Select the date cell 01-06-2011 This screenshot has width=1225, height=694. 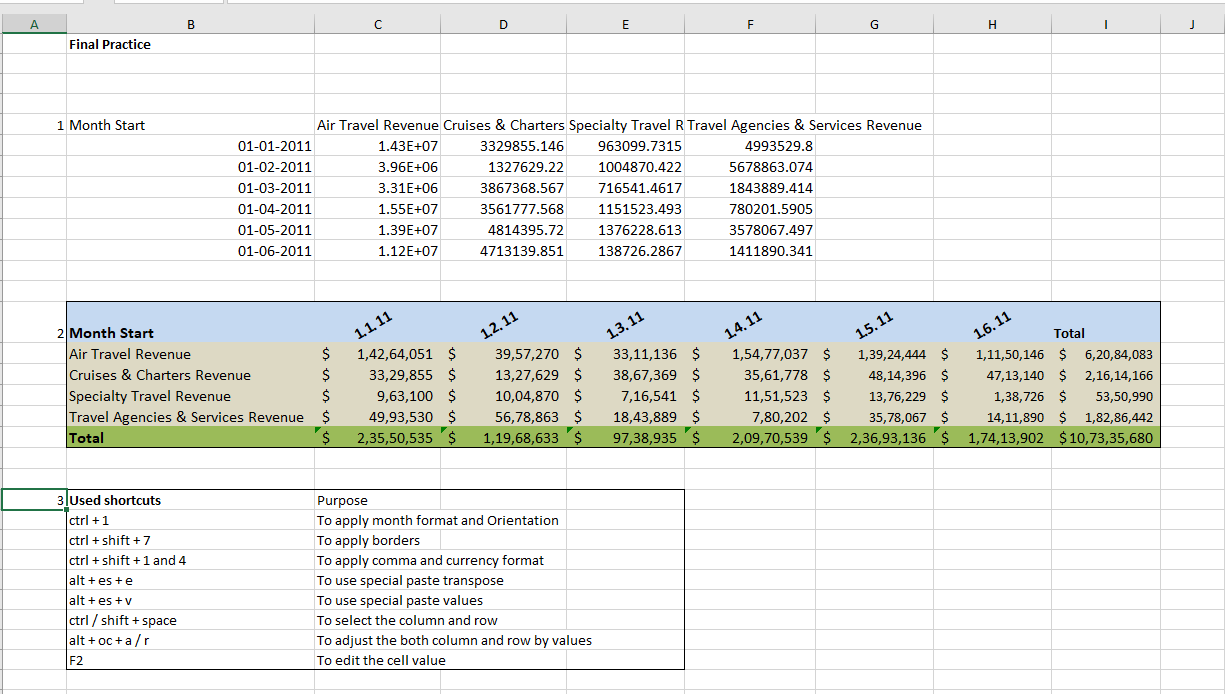click(191, 251)
